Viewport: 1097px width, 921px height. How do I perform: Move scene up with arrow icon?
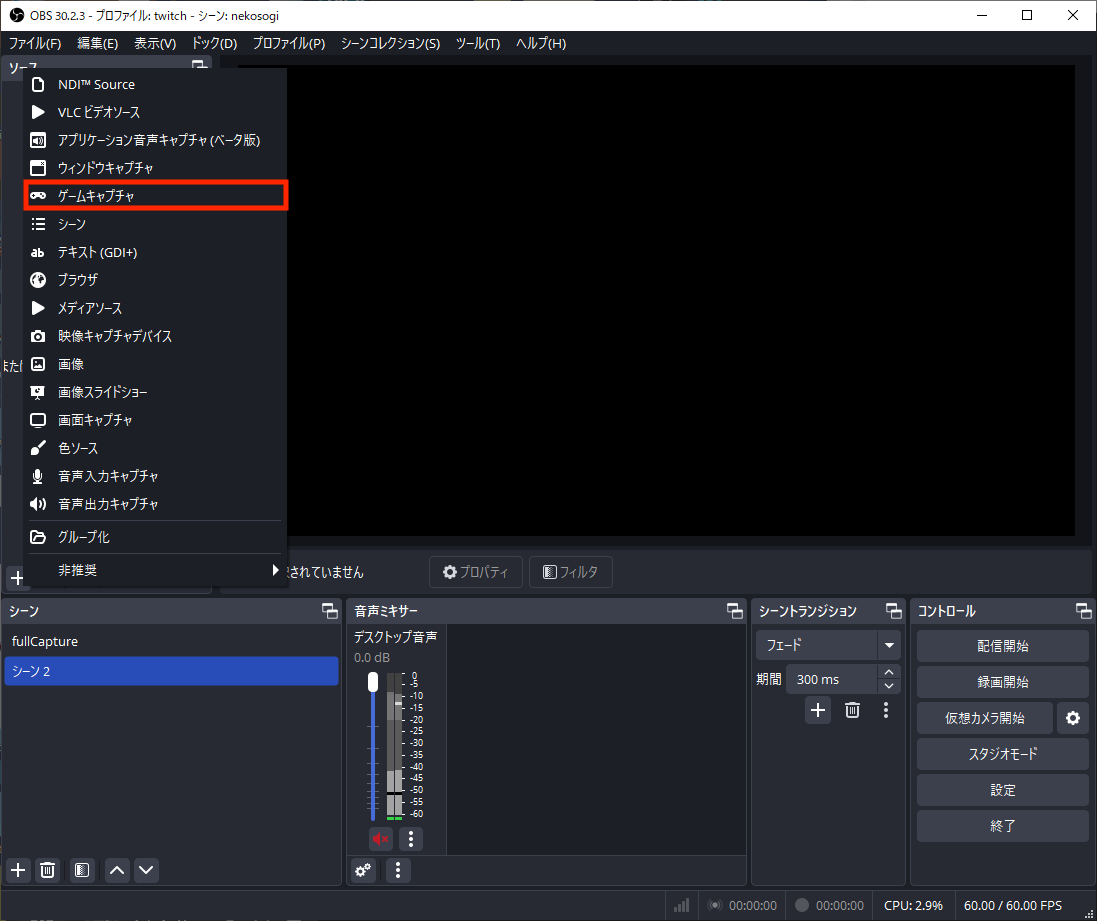click(117, 870)
